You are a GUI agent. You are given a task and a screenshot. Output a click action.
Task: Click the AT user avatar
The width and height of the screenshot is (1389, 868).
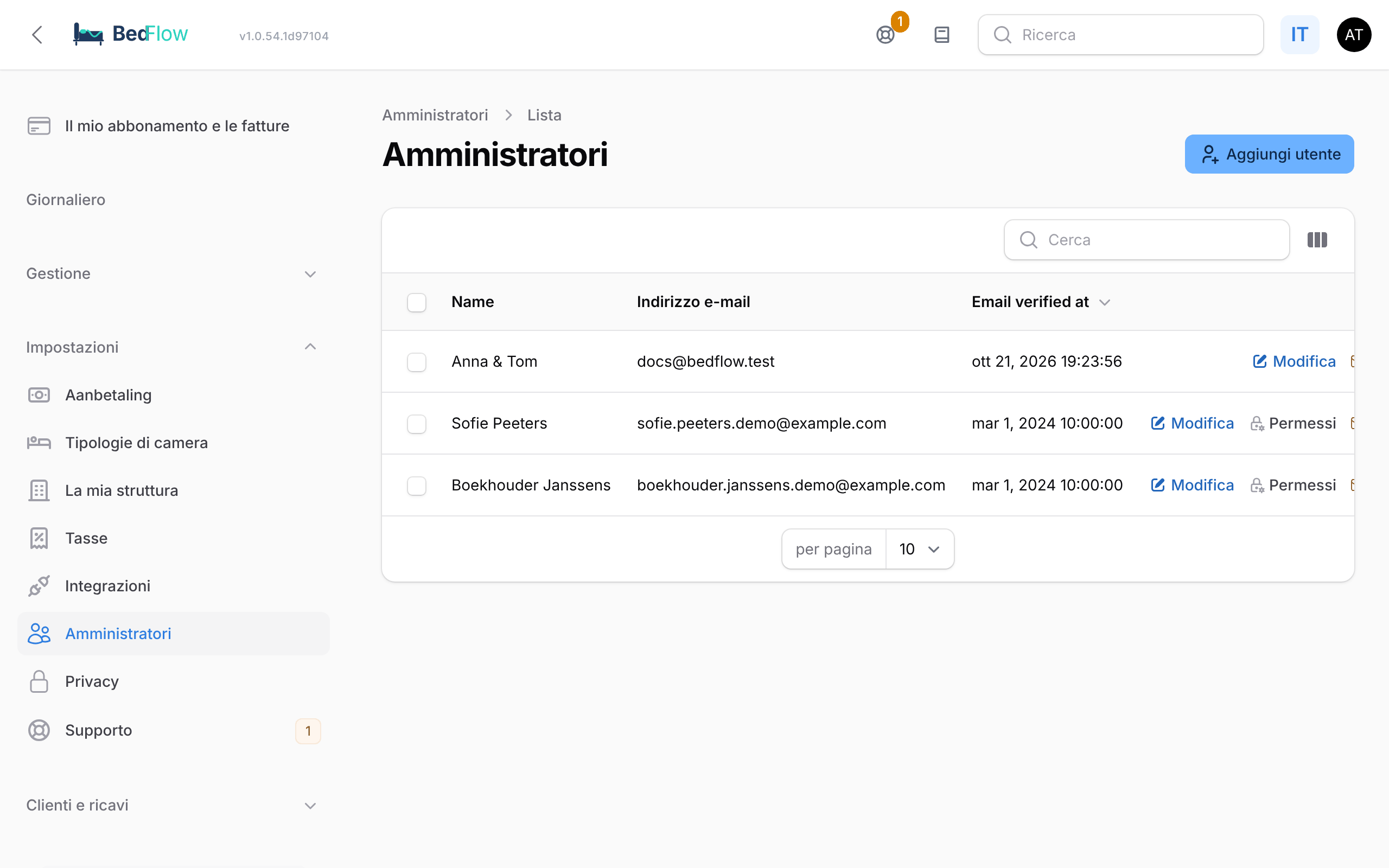tap(1353, 35)
